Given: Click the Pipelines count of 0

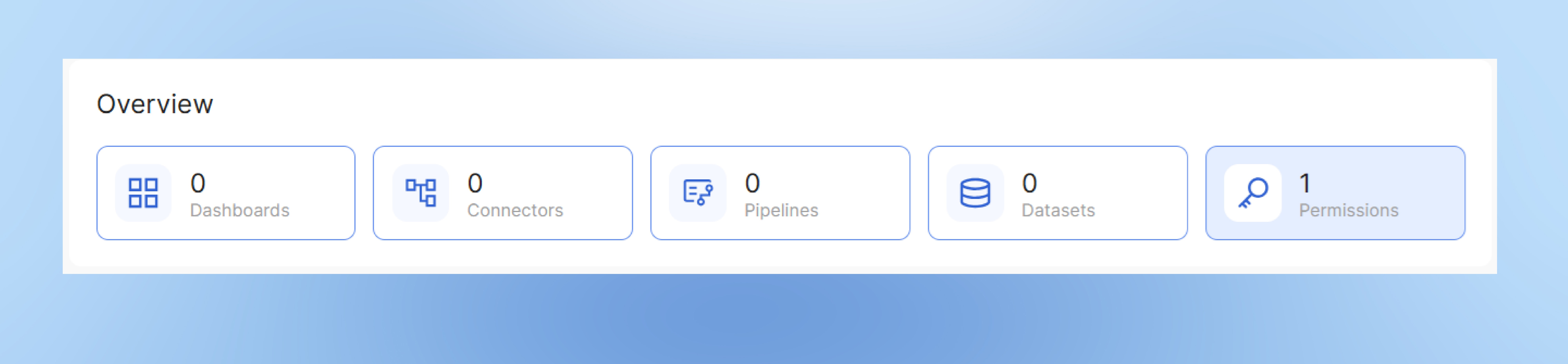Looking at the screenshot, I should pyautogui.click(x=752, y=183).
